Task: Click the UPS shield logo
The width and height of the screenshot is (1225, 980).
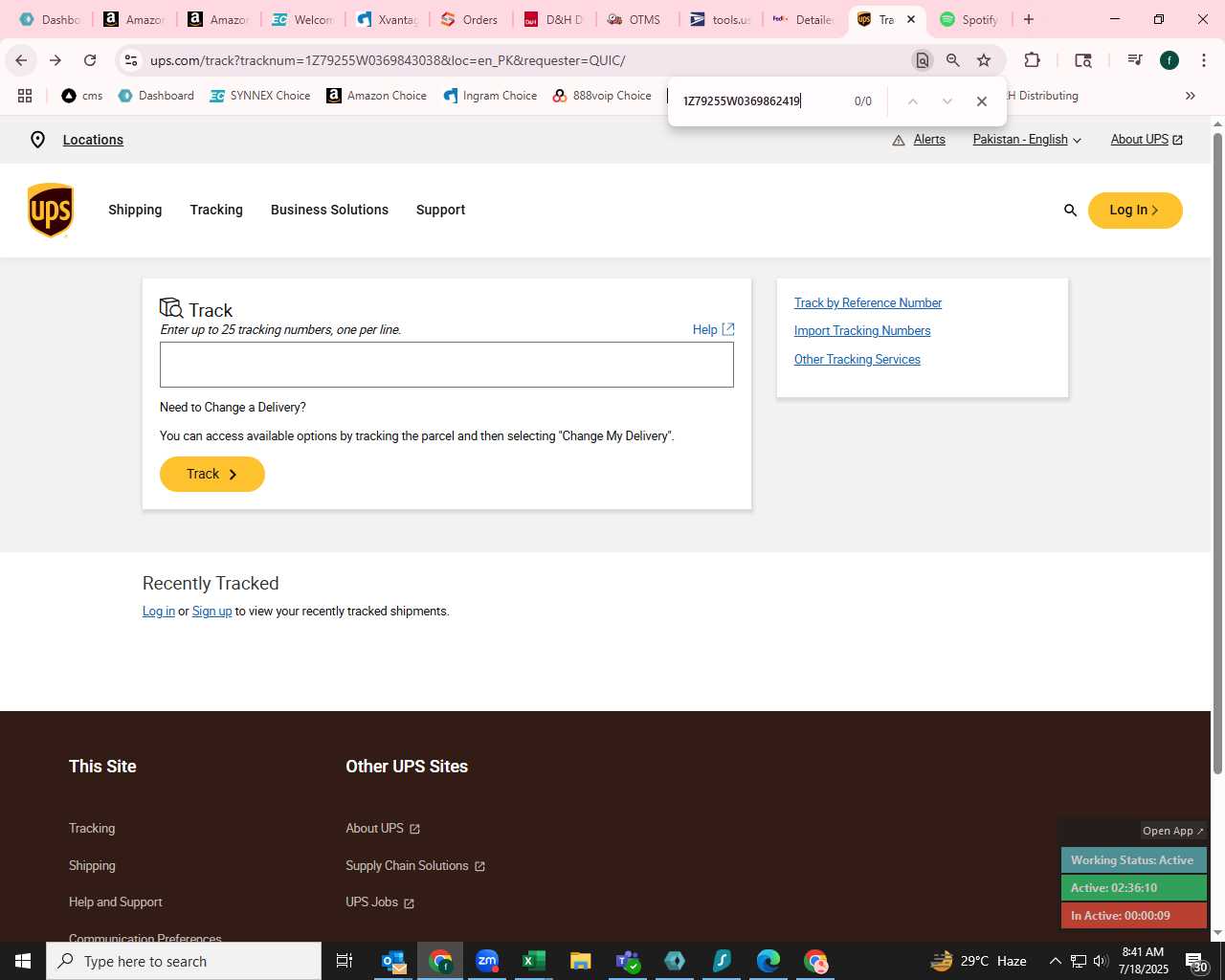Action: pos(51,210)
